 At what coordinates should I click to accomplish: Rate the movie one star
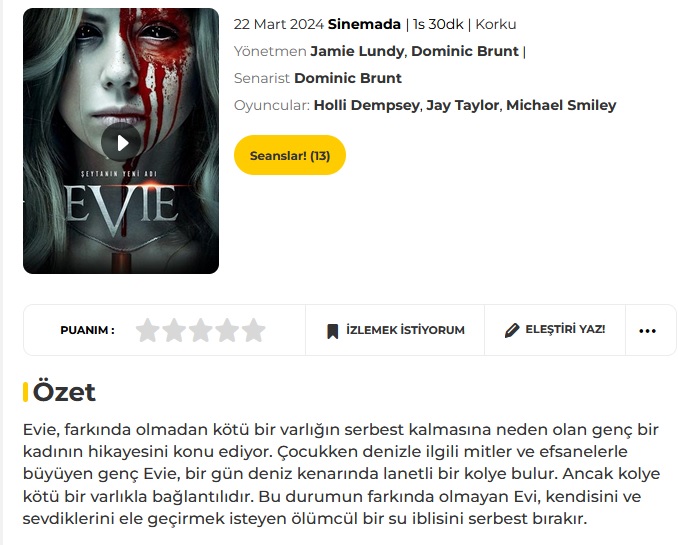tap(147, 330)
